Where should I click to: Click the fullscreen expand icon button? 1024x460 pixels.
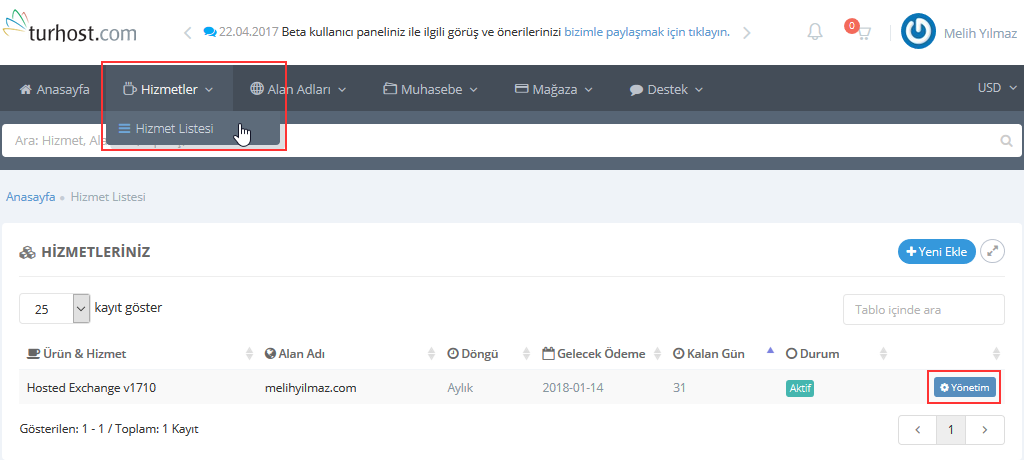pos(992,252)
